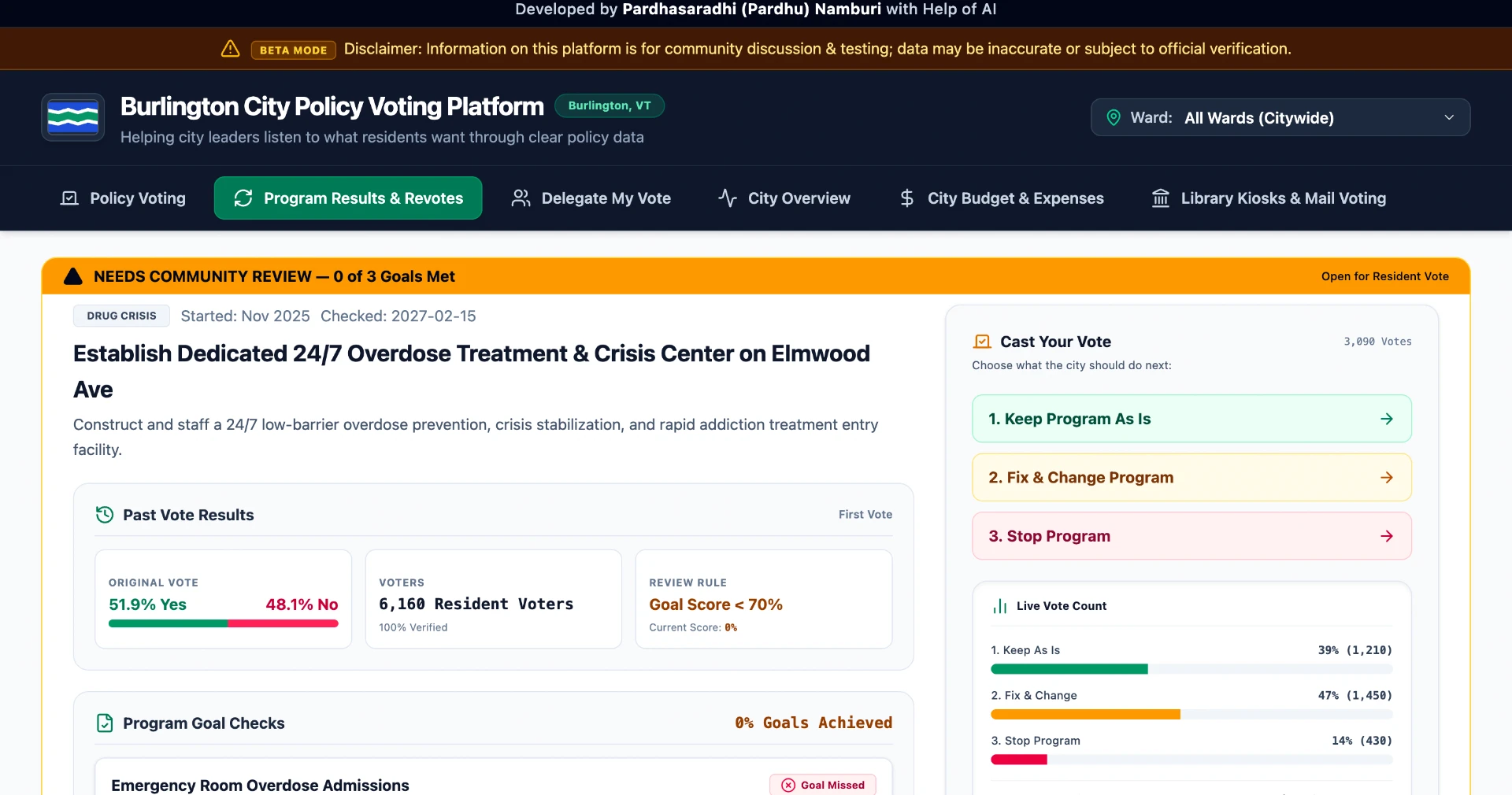1512x795 pixels.
Task: Click the arrow on Stop Program option
Action: pyautogui.click(x=1387, y=536)
